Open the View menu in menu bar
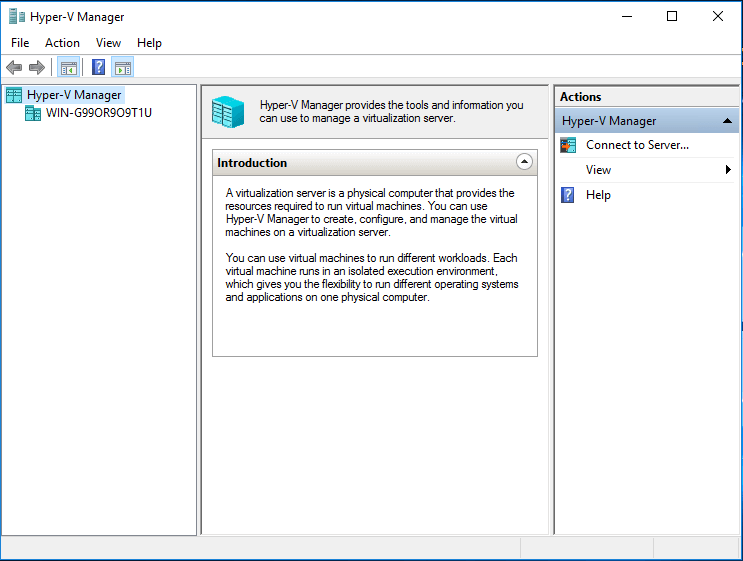743x561 pixels. [108, 43]
